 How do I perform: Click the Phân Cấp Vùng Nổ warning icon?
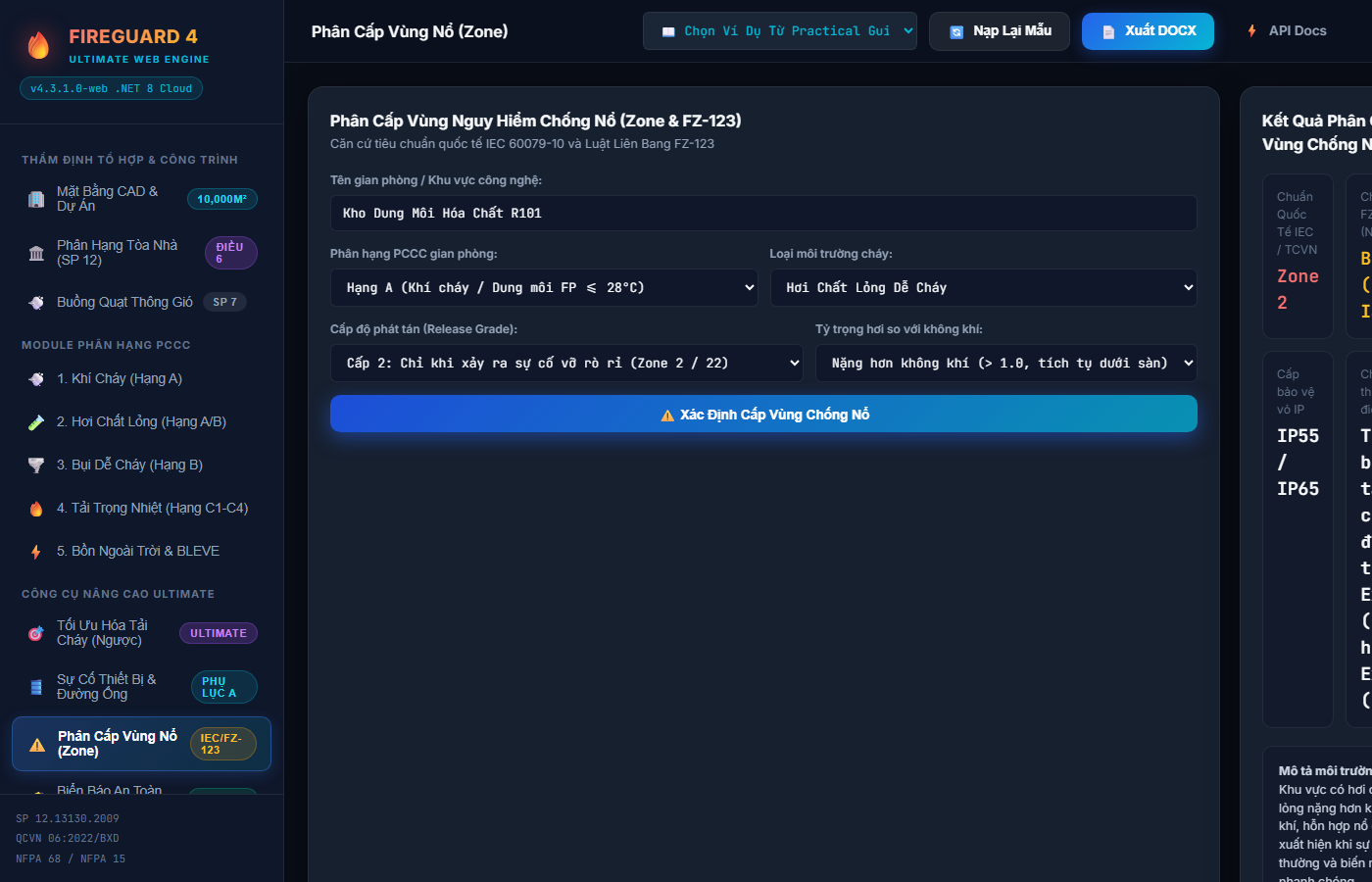pos(37,744)
